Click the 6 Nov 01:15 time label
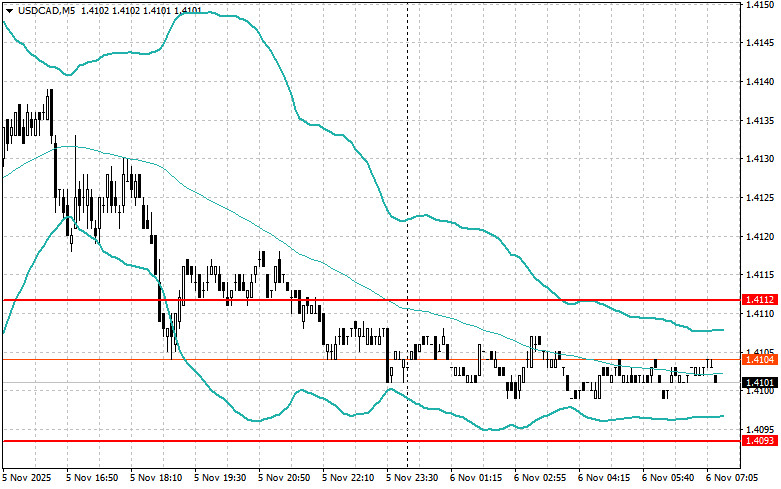The width and height of the screenshot is (781, 489). [x=476, y=478]
